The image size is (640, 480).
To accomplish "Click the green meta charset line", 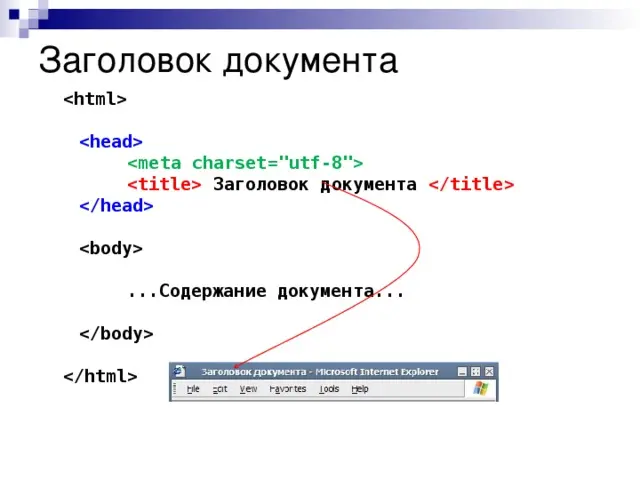I will pyautogui.click(x=245, y=163).
